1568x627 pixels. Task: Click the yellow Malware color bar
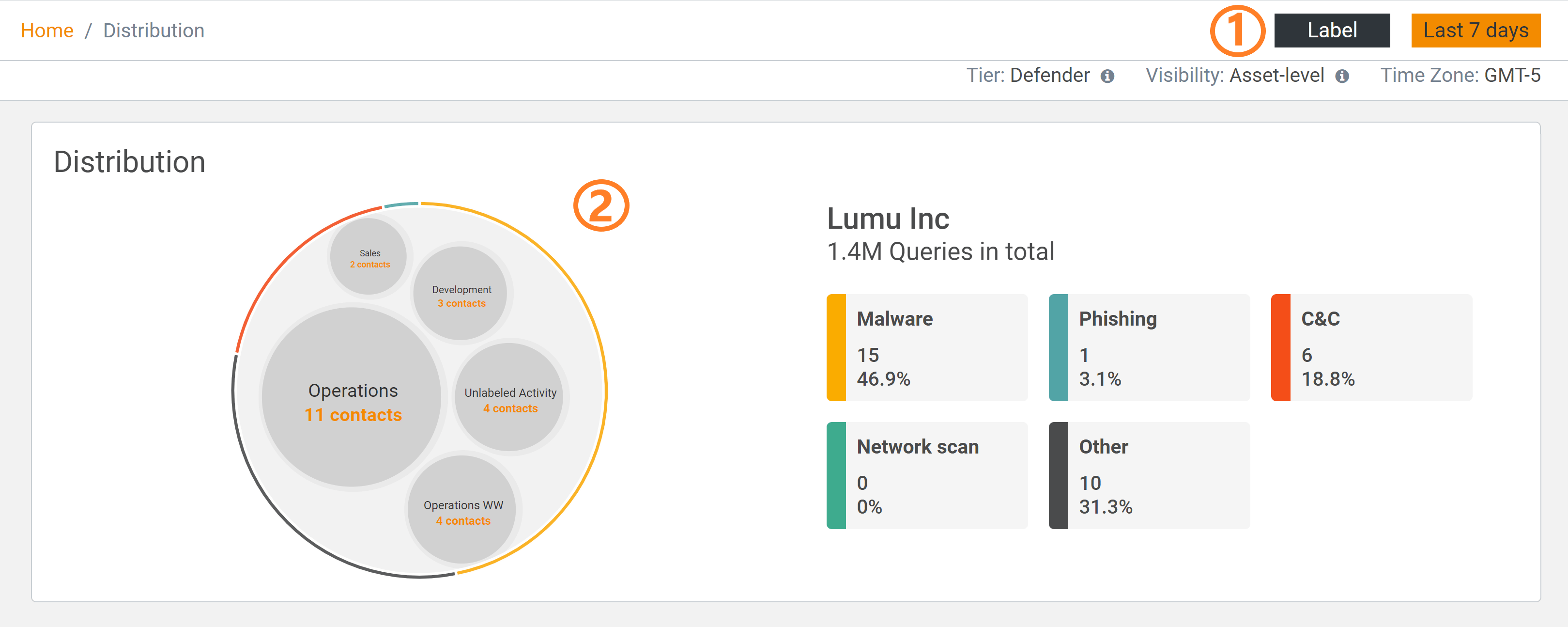point(836,348)
